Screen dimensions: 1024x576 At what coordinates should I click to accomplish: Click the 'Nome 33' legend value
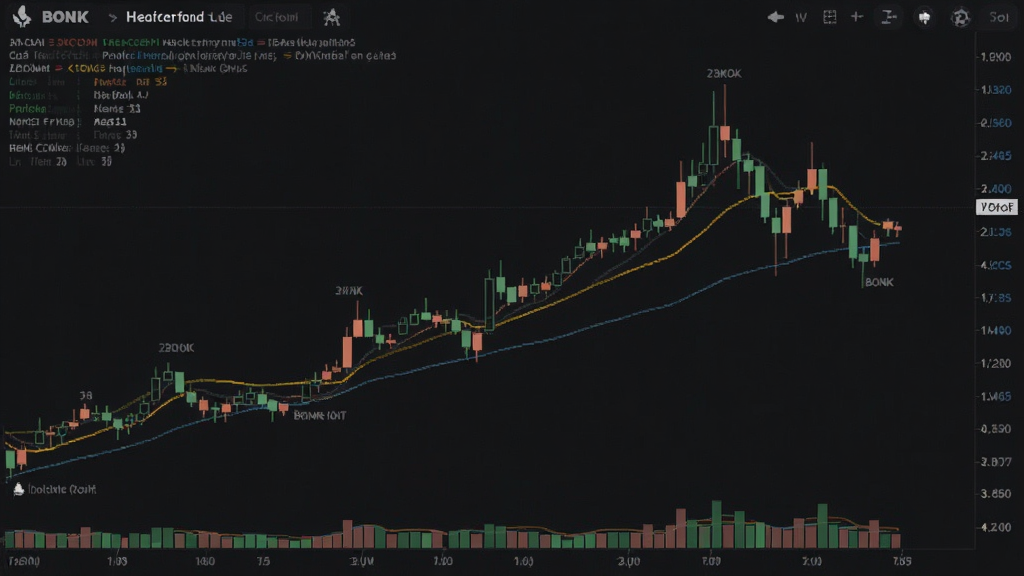pos(117,108)
